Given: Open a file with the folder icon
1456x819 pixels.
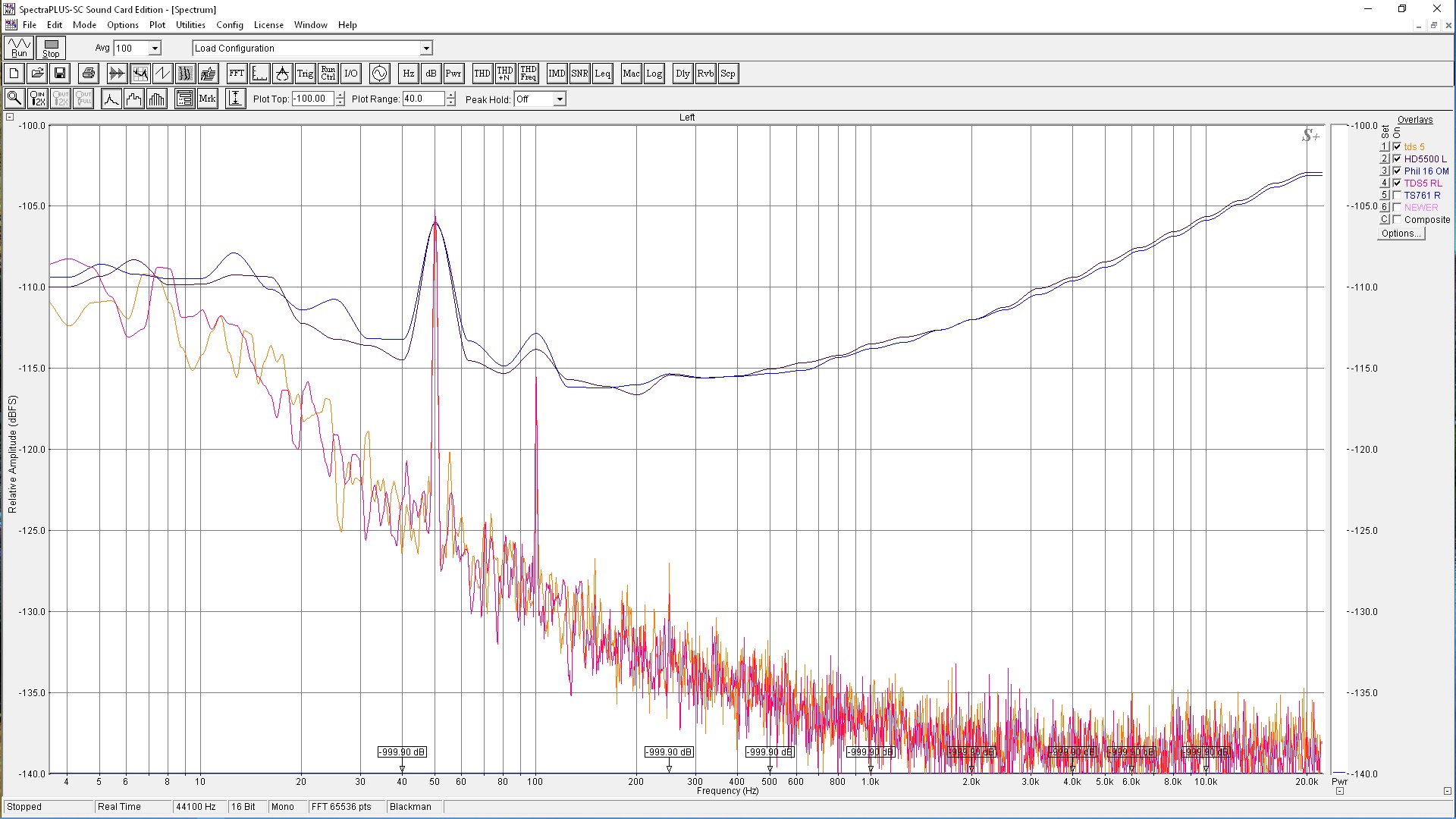Looking at the screenshot, I should click(36, 74).
